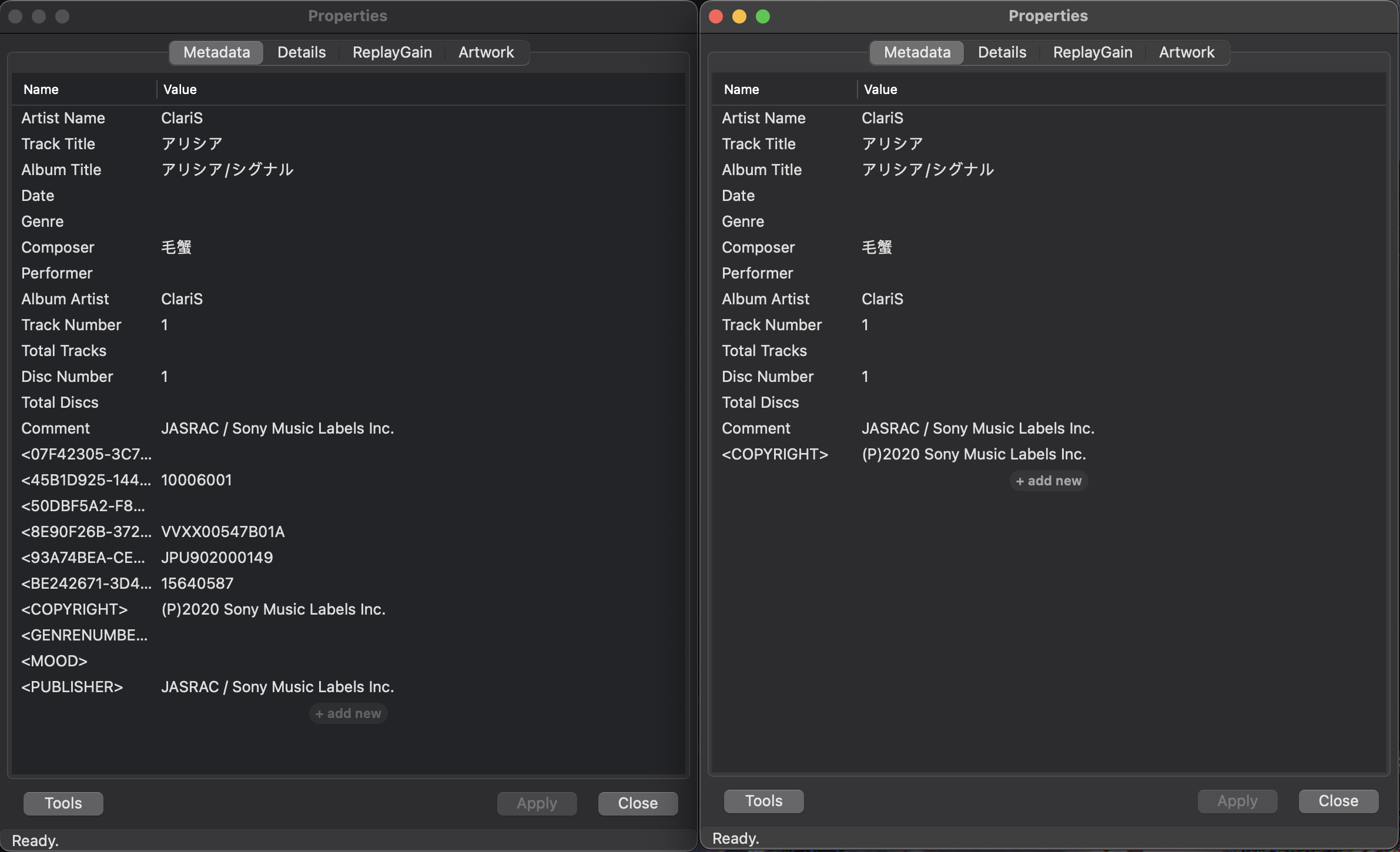Click '+ add new' under COPYRIGHT in right window
Viewport: 1400px width, 852px height.
[x=1049, y=481]
